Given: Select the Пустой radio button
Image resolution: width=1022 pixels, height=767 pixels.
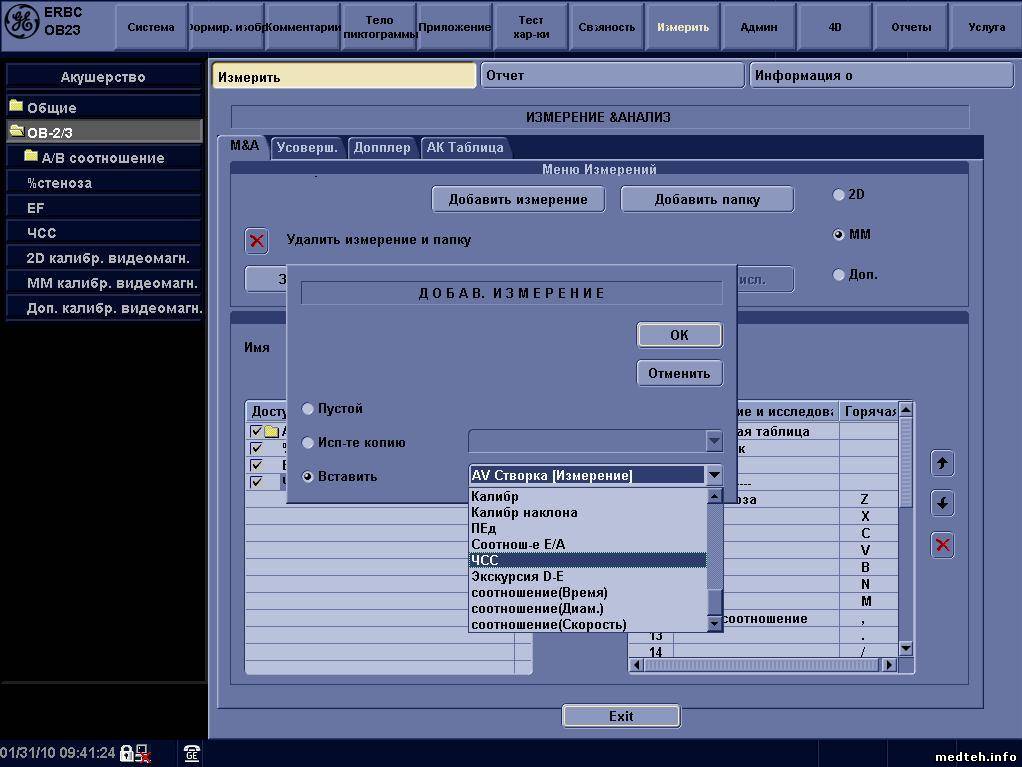Looking at the screenshot, I should (308, 409).
